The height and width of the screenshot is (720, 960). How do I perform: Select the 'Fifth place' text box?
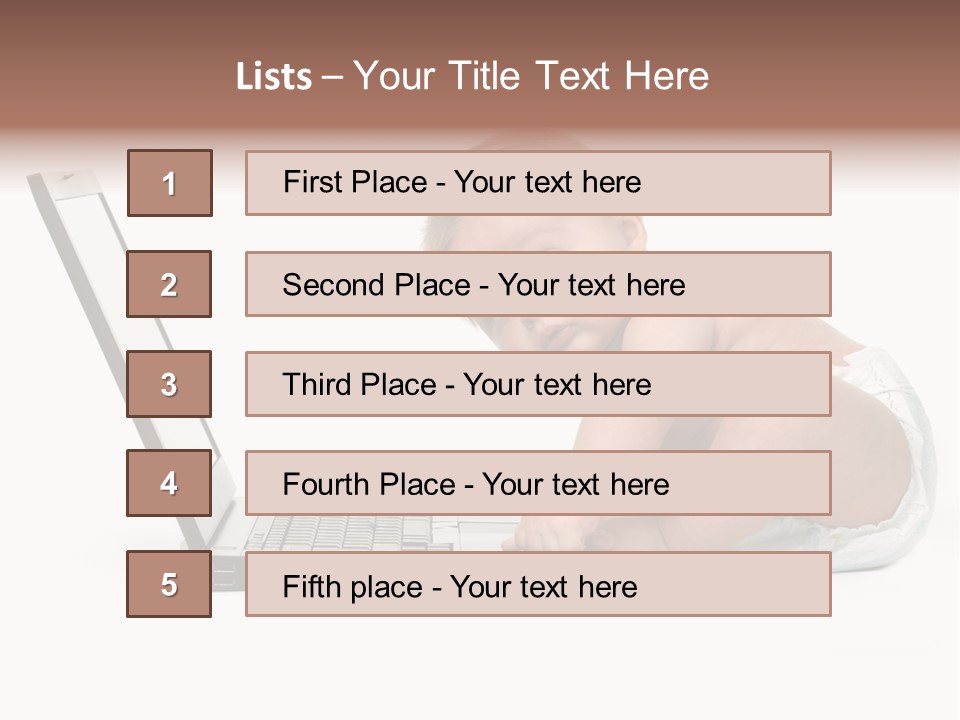tap(538, 584)
